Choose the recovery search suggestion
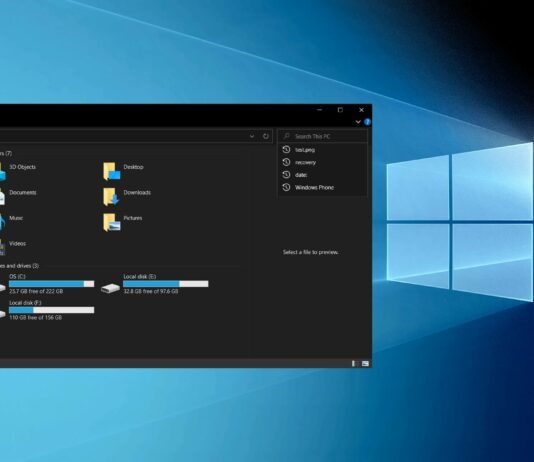This screenshot has height=462, width=534. pyautogui.click(x=323, y=162)
